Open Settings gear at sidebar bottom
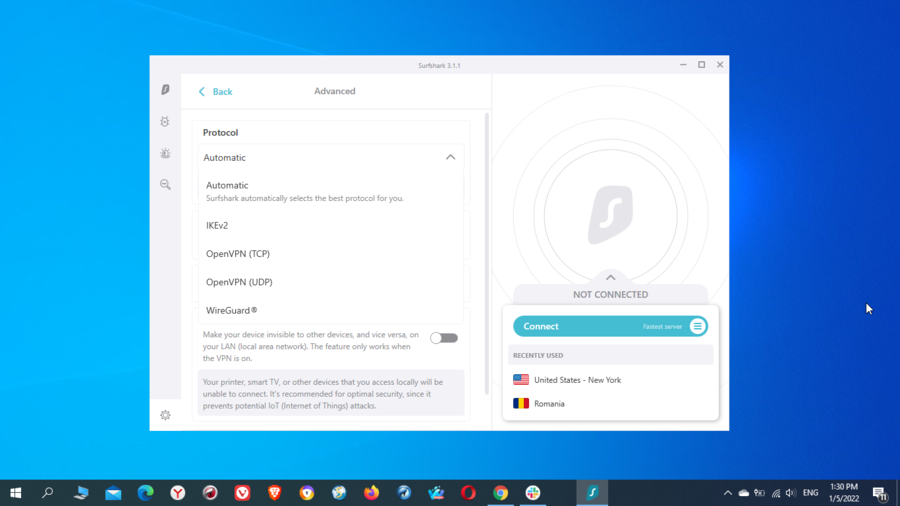 (x=165, y=415)
